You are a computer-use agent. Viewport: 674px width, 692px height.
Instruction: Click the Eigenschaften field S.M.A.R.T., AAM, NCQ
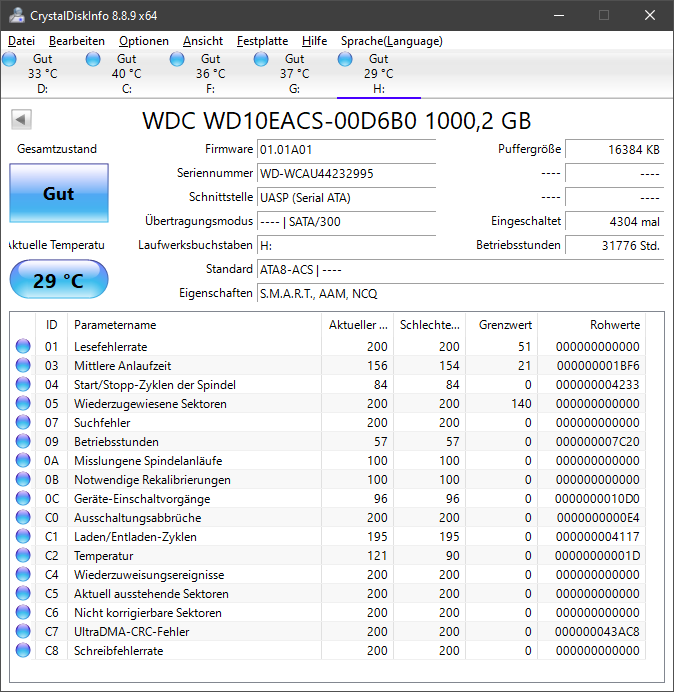460,293
